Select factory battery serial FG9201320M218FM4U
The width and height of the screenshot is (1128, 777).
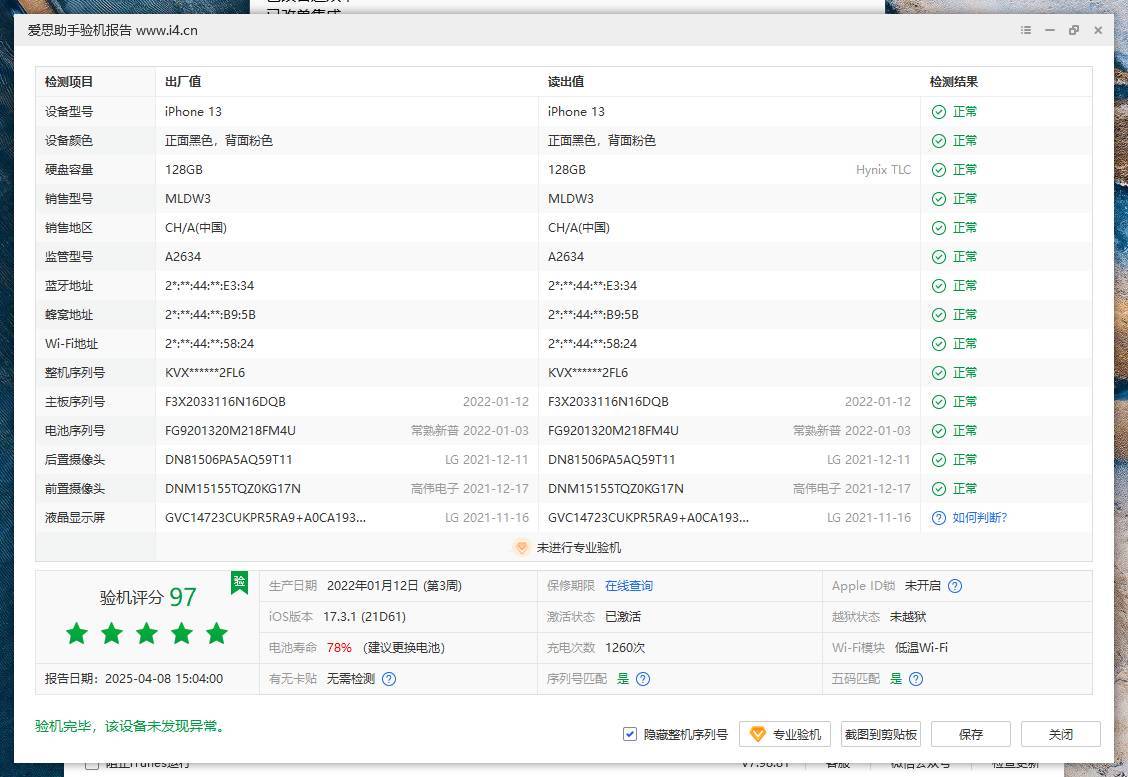(230, 431)
